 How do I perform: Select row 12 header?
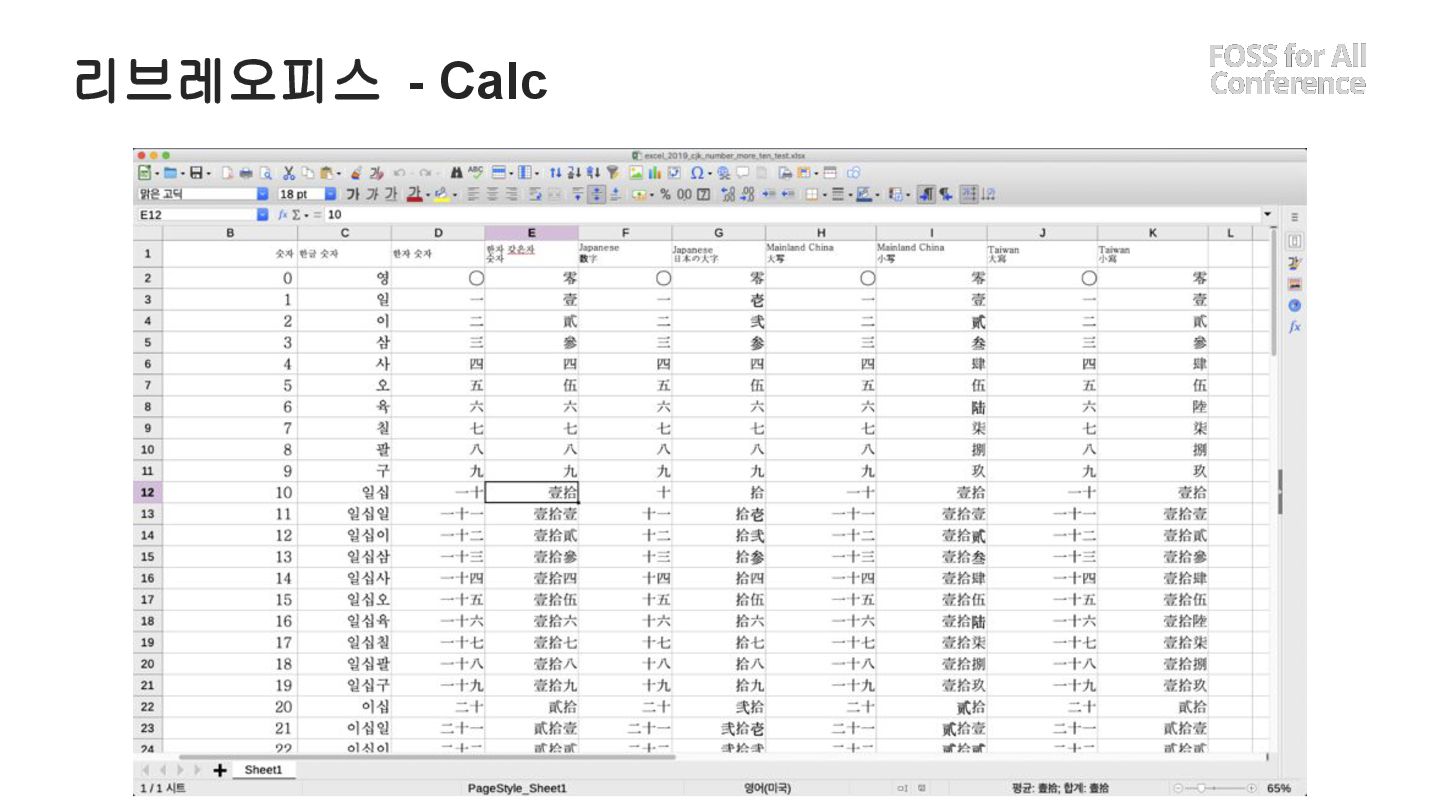click(147, 492)
